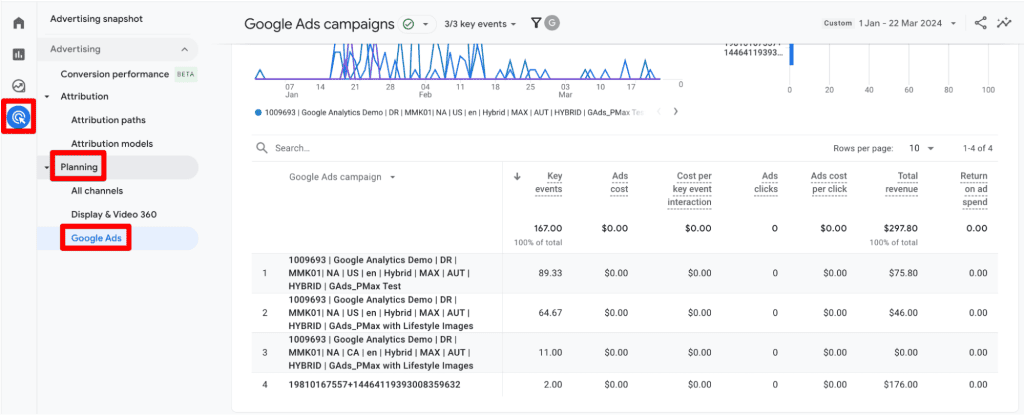Click the green report status check icon

[408, 24]
